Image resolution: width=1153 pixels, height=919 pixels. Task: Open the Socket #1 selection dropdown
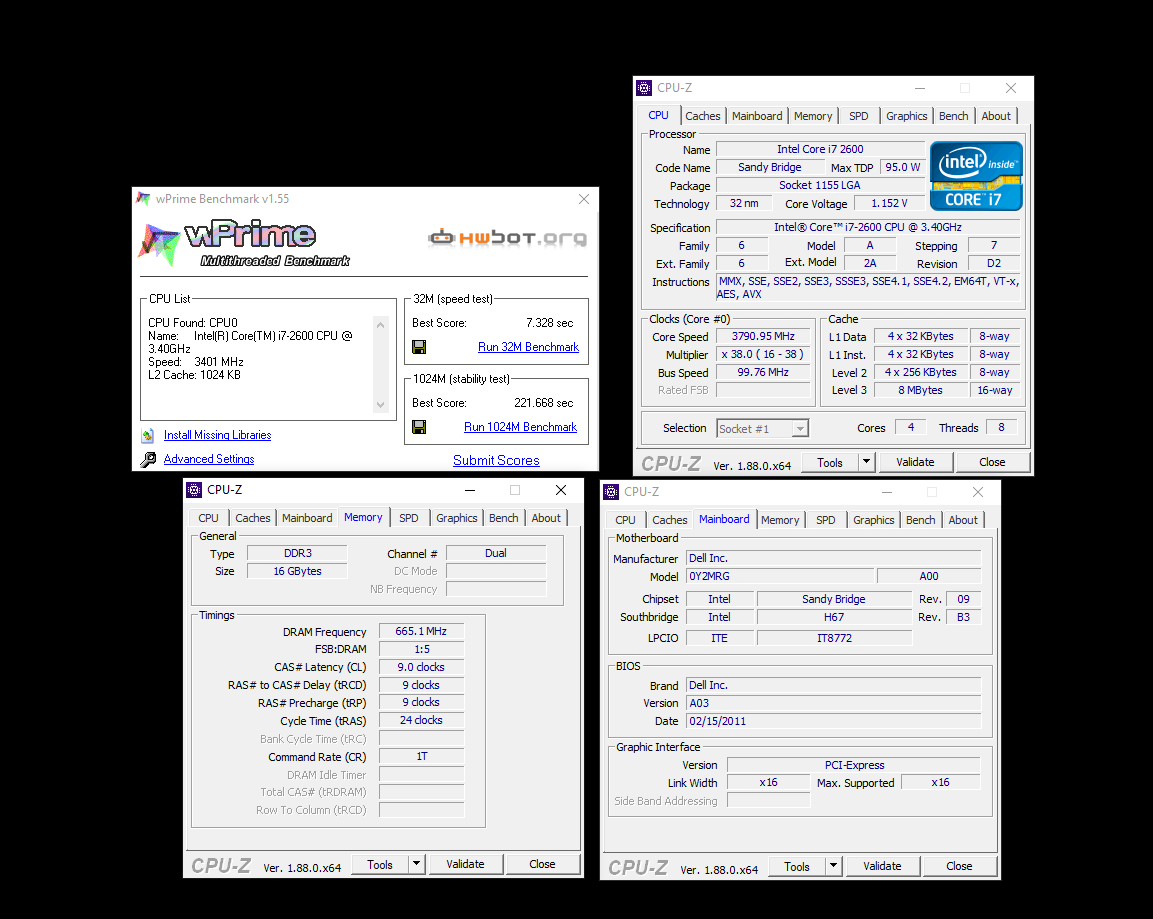tap(763, 429)
